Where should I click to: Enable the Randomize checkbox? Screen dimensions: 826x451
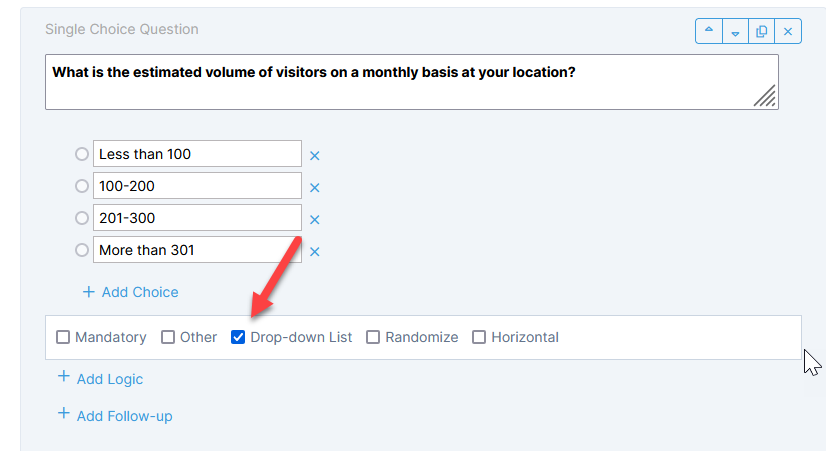click(373, 337)
